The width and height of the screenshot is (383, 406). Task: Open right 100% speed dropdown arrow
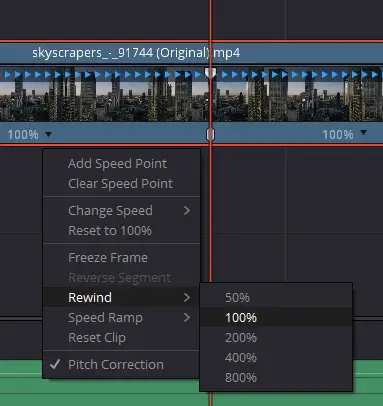coord(364,133)
